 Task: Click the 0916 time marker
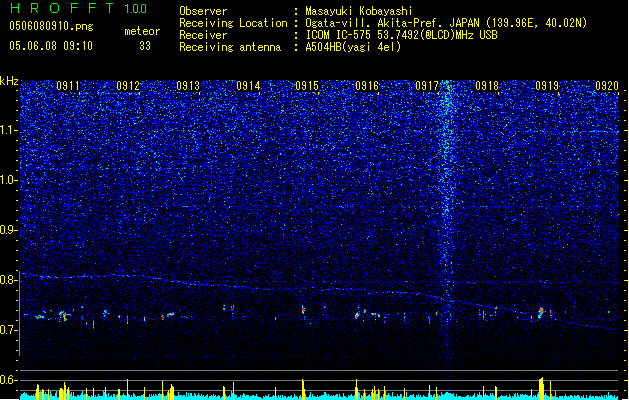click(x=367, y=86)
